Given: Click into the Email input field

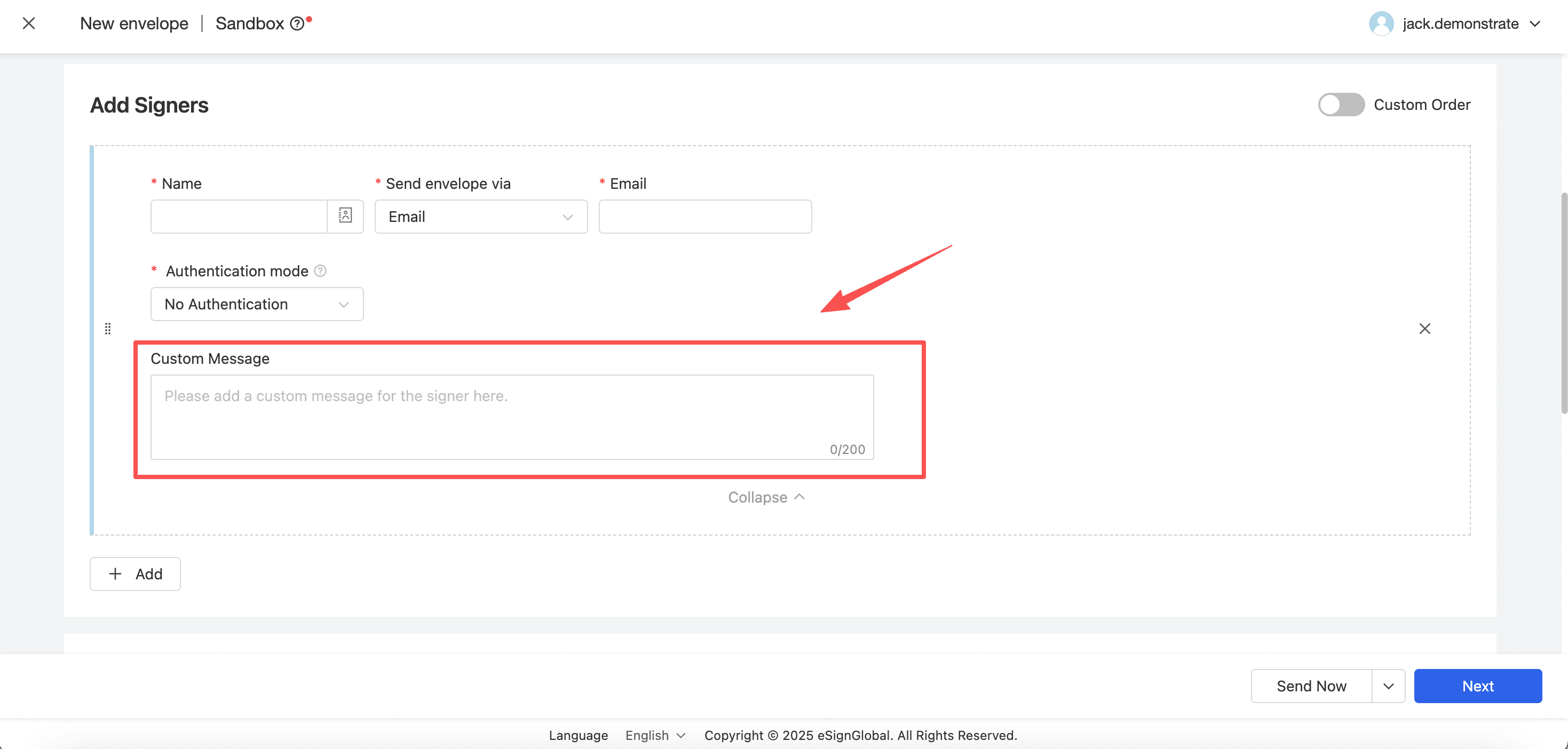Looking at the screenshot, I should [x=705, y=217].
